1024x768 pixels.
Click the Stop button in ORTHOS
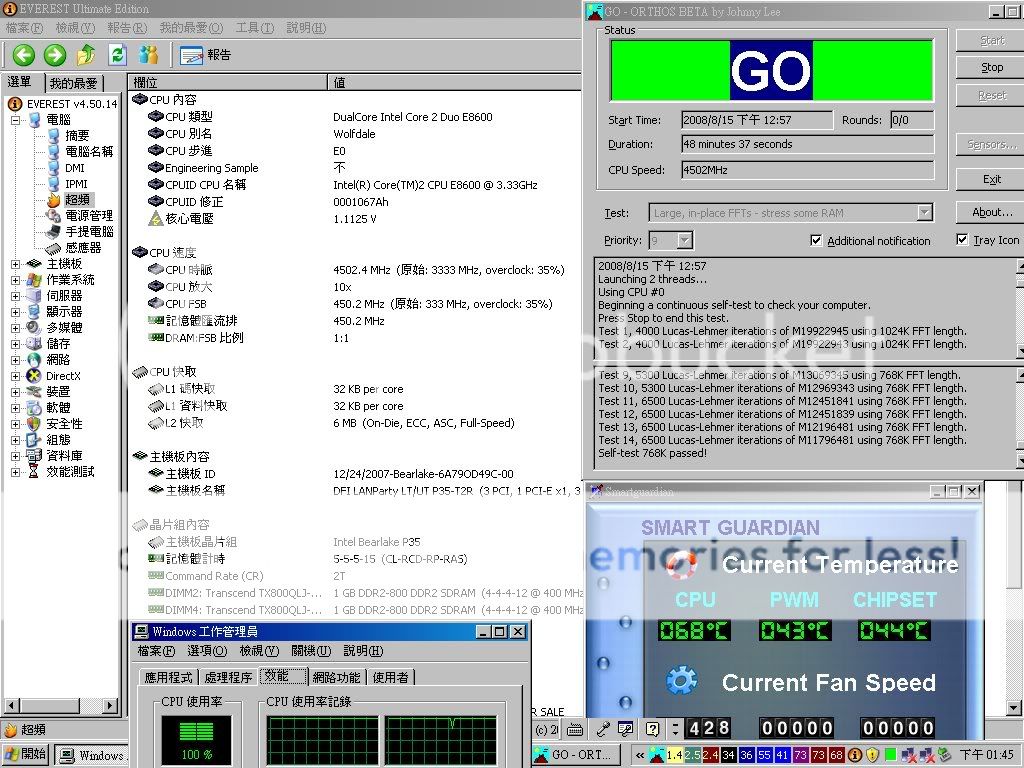pyautogui.click(x=991, y=68)
